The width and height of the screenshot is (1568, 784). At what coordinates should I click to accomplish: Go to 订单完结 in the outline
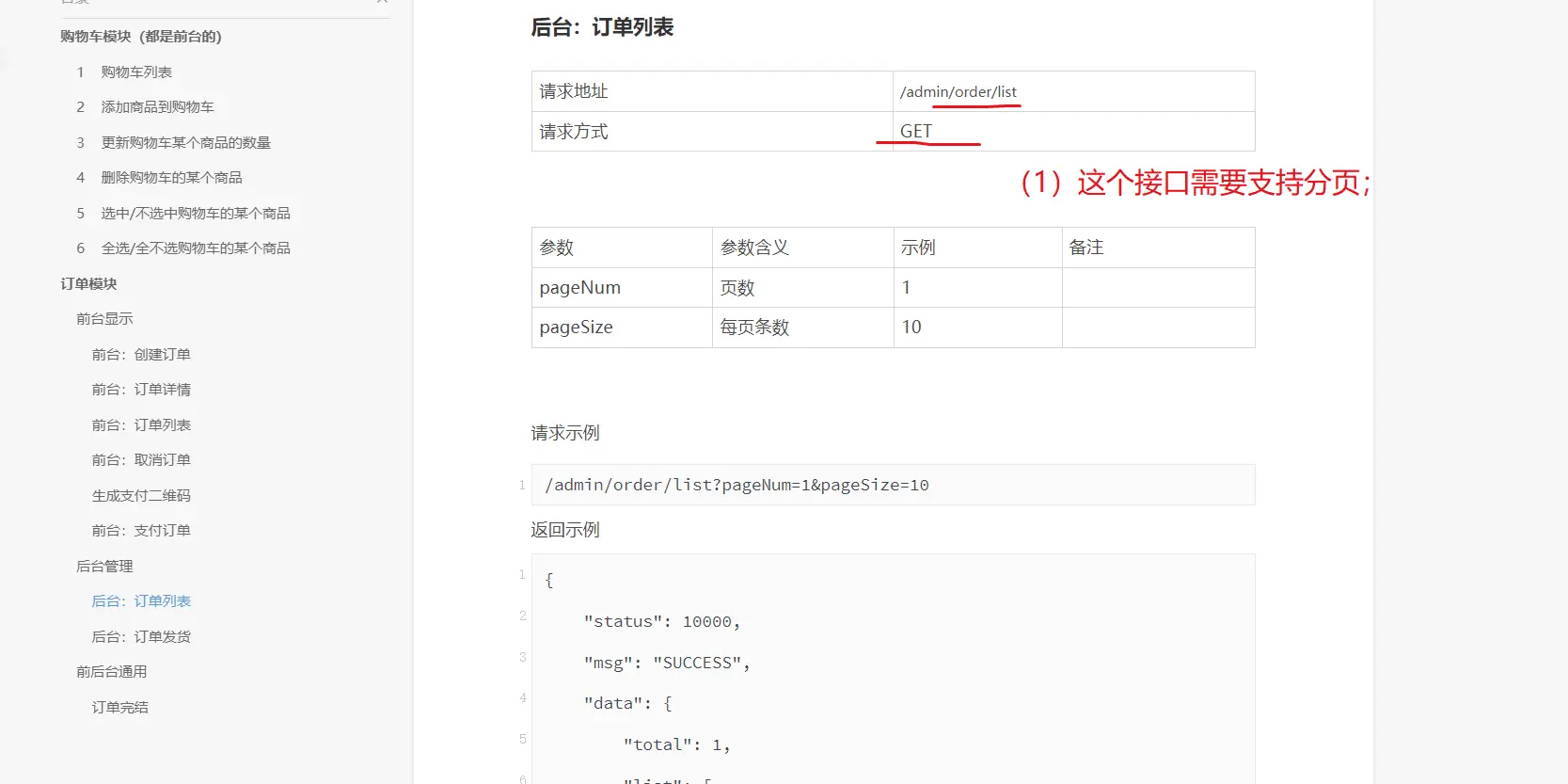[119, 708]
